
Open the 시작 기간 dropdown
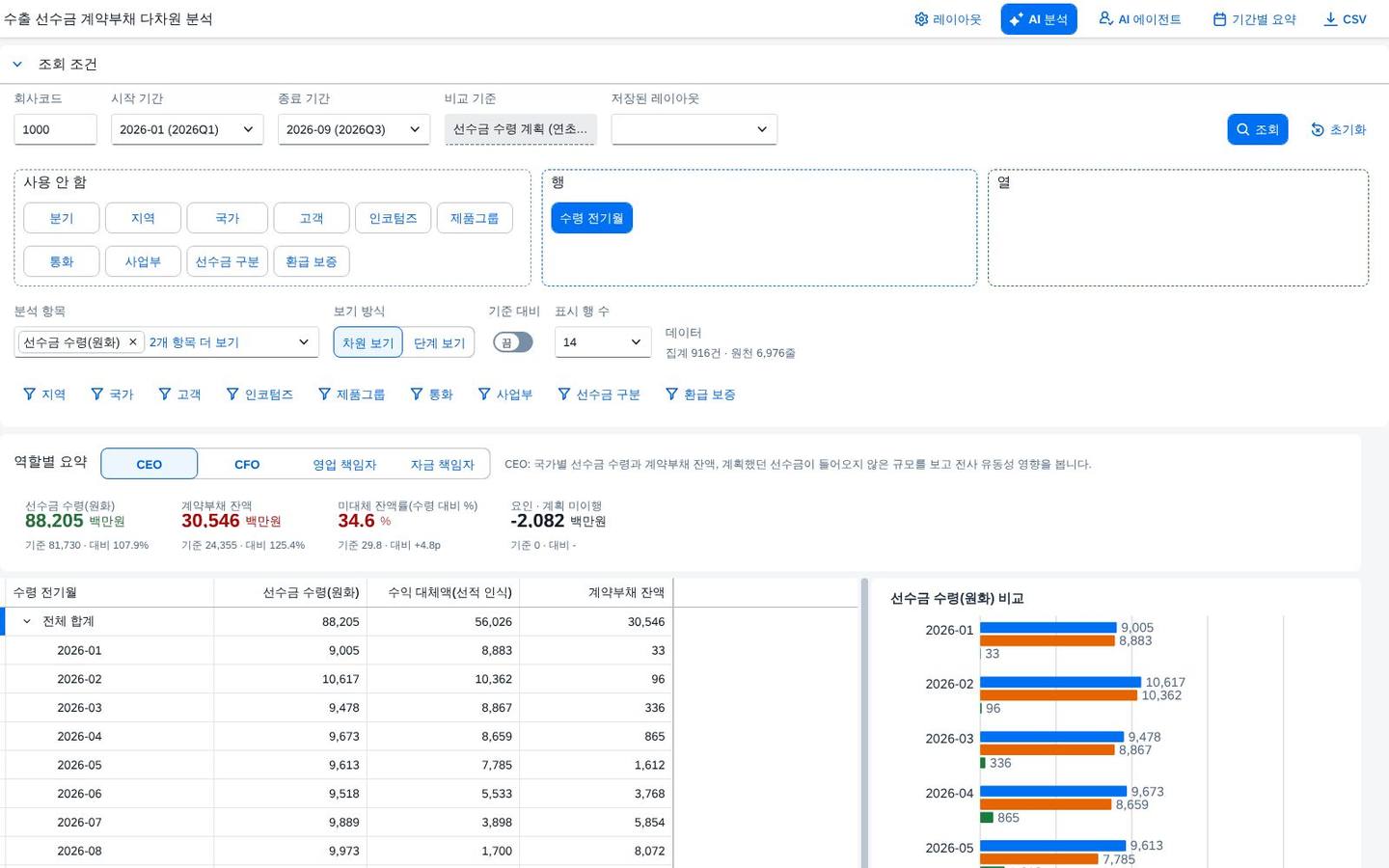click(187, 129)
